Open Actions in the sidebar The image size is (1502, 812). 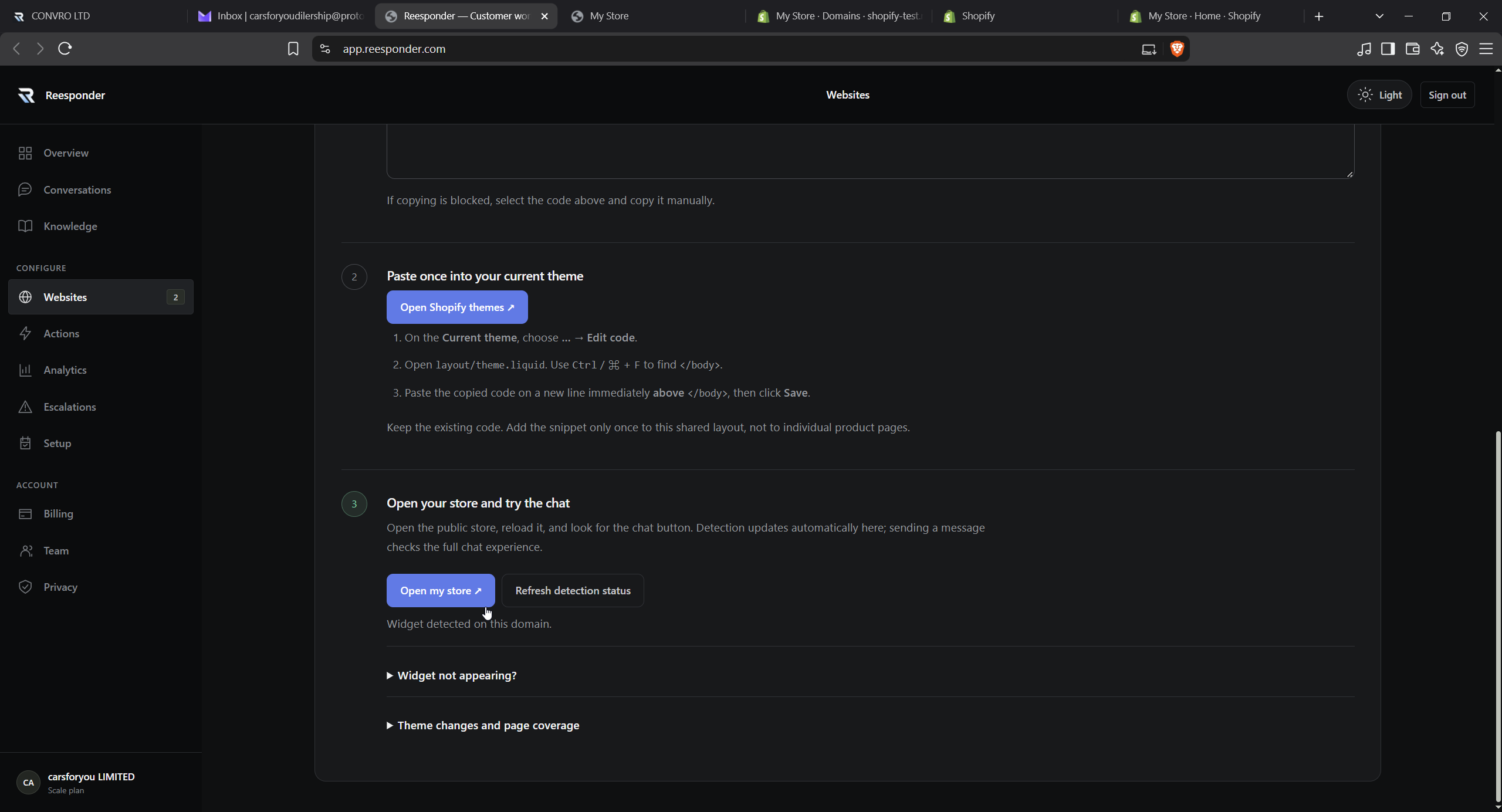click(x=101, y=333)
